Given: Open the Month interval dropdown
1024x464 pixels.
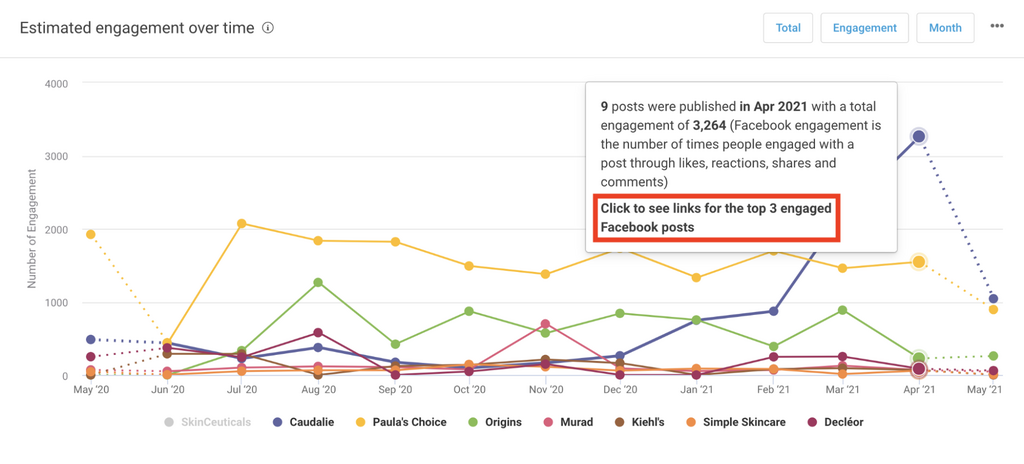Looking at the screenshot, I should click(x=945, y=28).
